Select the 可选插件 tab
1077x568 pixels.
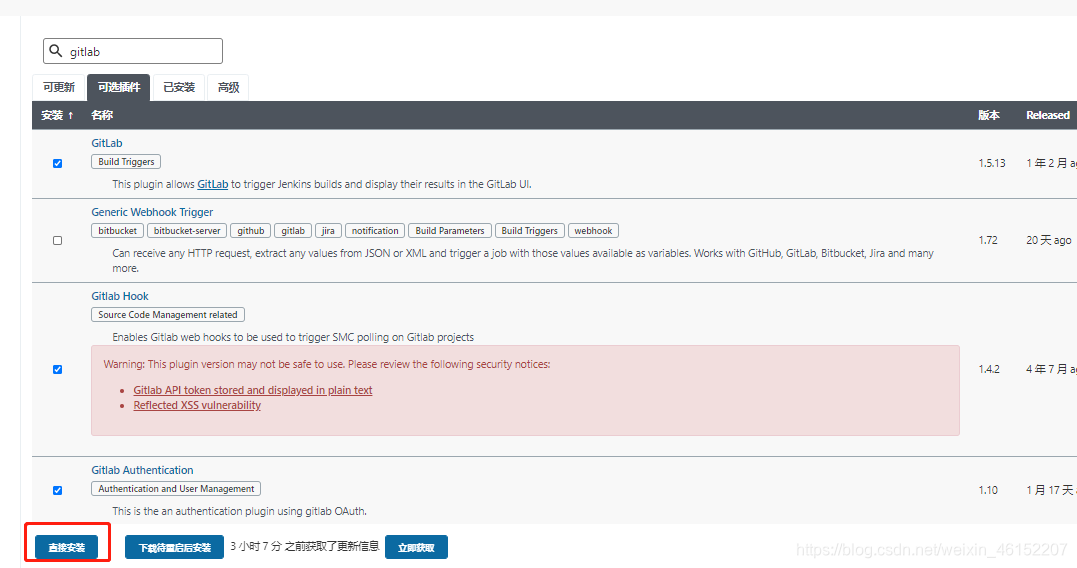tap(119, 87)
